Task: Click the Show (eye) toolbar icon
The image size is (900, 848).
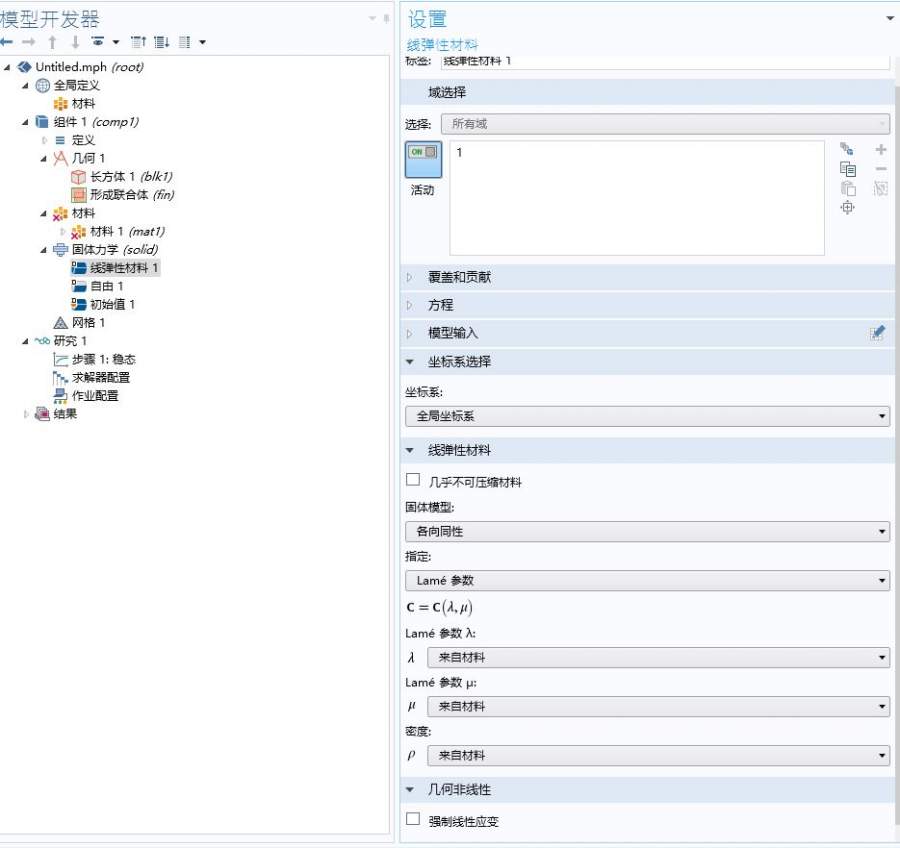Action: [x=98, y=41]
